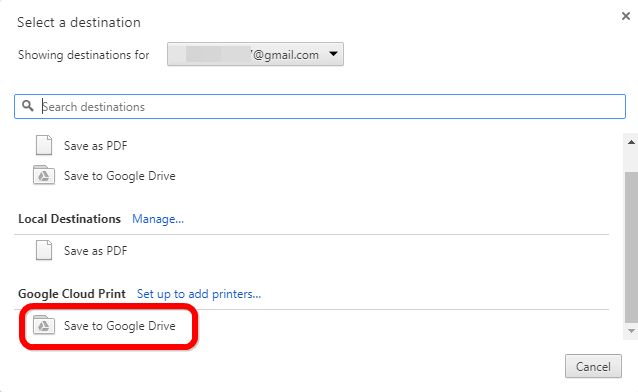
Task: Choose Save as PDF text under Local Destinations
Action: click(x=96, y=251)
